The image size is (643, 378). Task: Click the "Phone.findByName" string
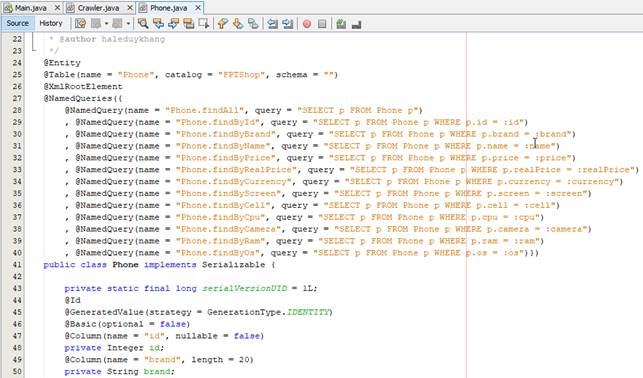click(x=223, y=146)
